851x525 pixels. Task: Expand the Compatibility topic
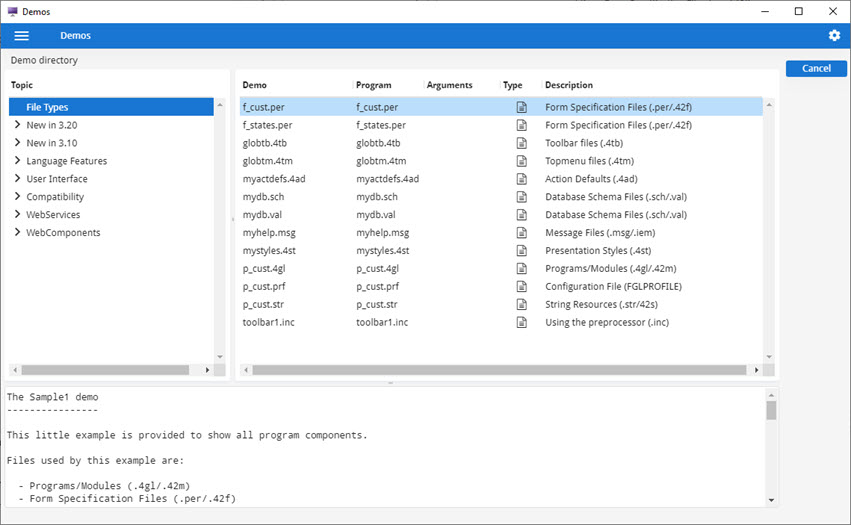(17, 196)
